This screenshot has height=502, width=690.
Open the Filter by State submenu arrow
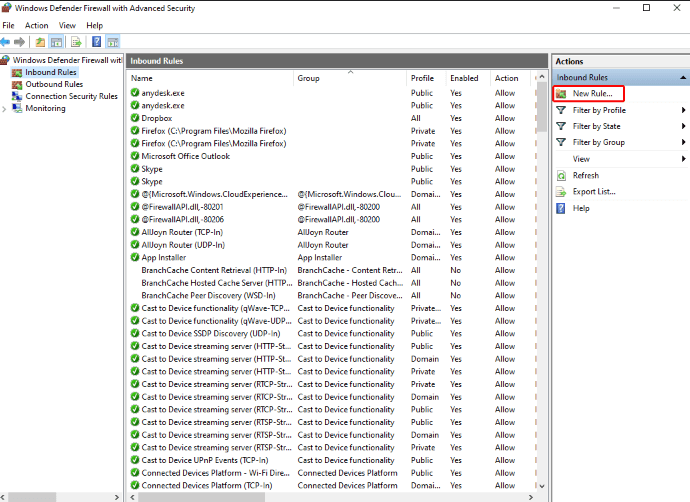coord(683,126)
